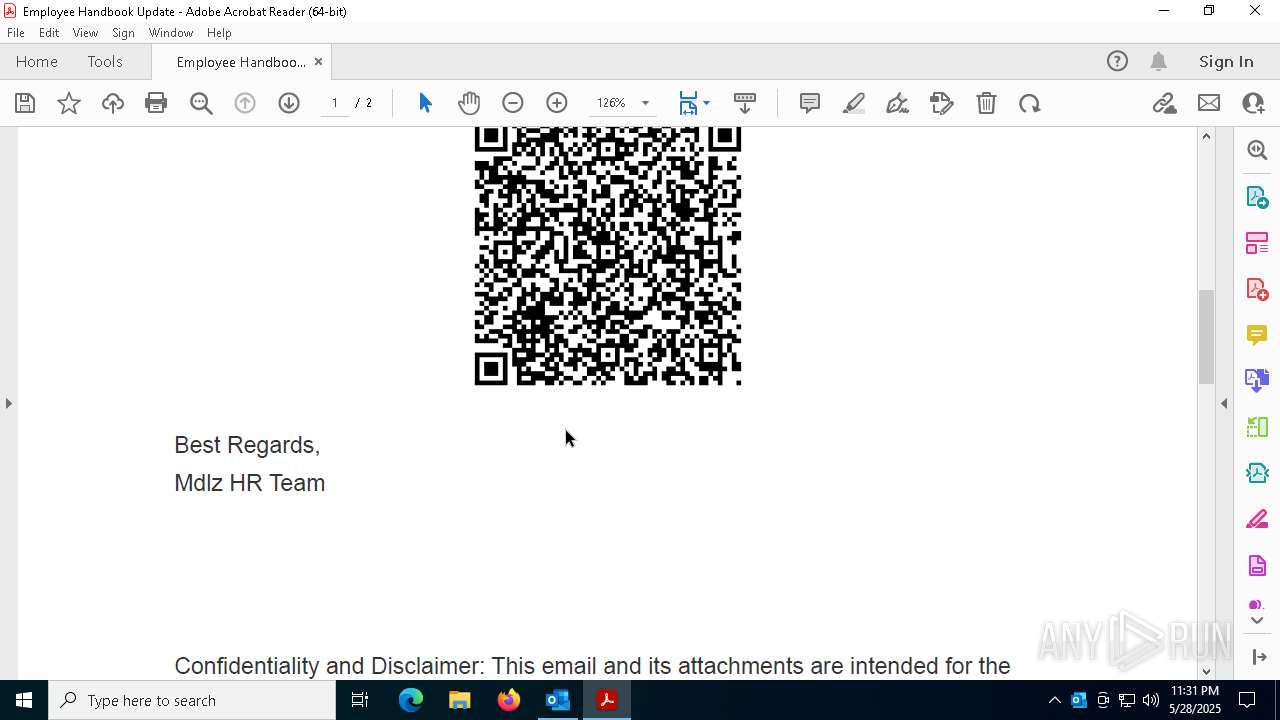
Task: Close the Employee Handbook tab
Action: coord(318,61)
